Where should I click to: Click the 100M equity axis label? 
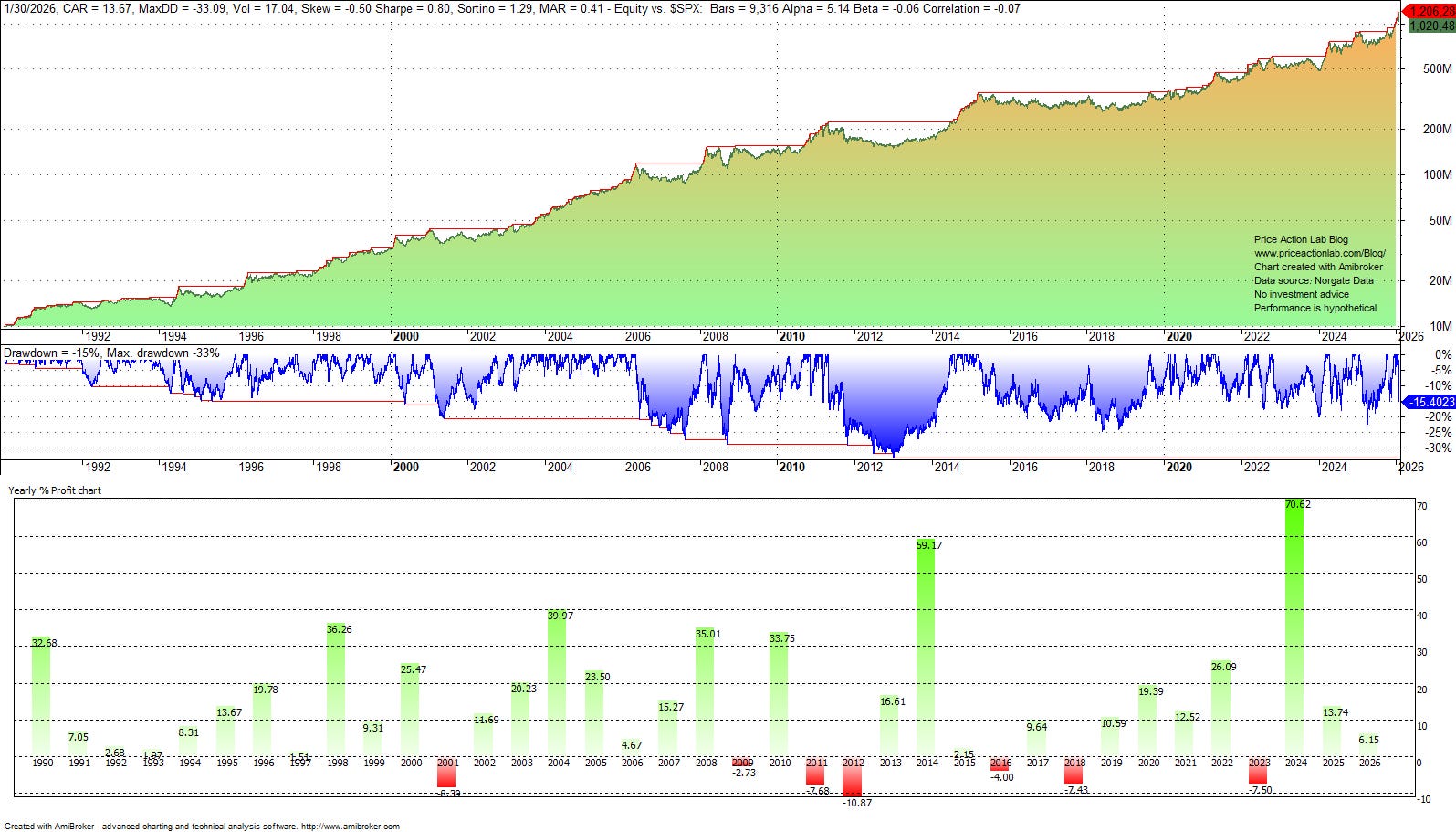[1437, 174]
